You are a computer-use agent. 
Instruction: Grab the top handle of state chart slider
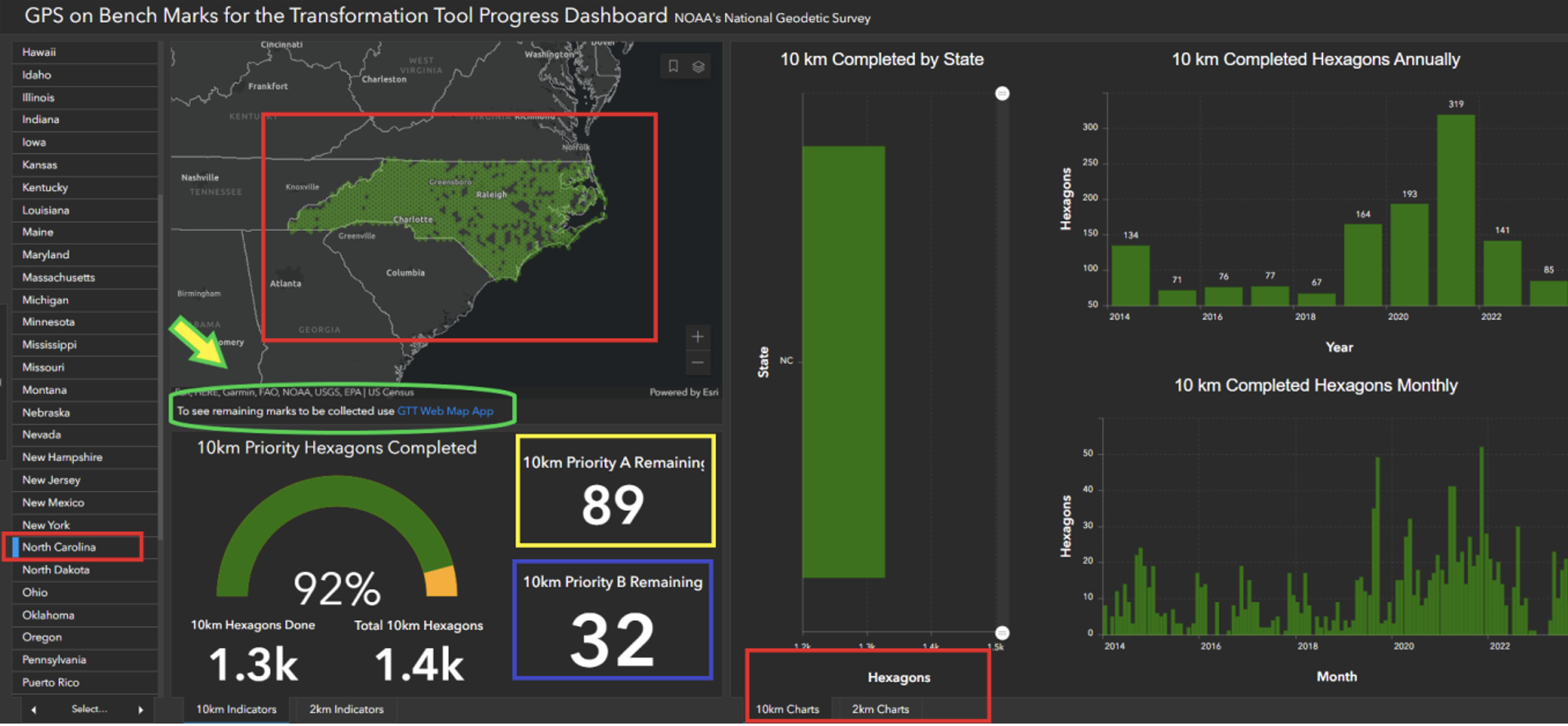point(1002,93)
